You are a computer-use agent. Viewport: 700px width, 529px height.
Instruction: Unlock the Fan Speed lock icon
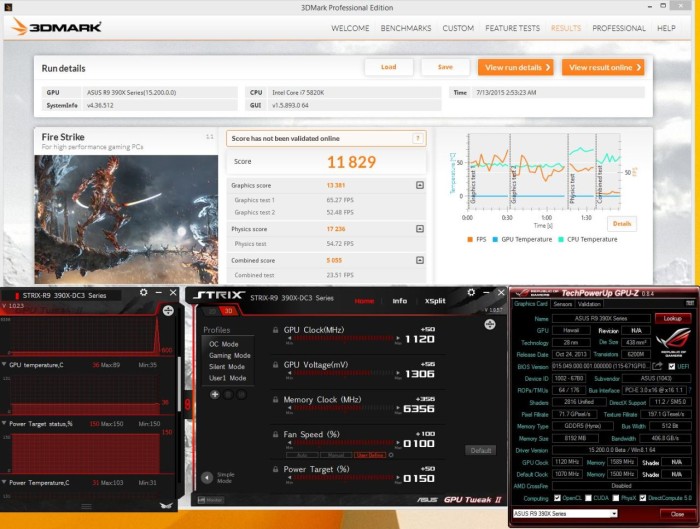[x=275, y=434]
